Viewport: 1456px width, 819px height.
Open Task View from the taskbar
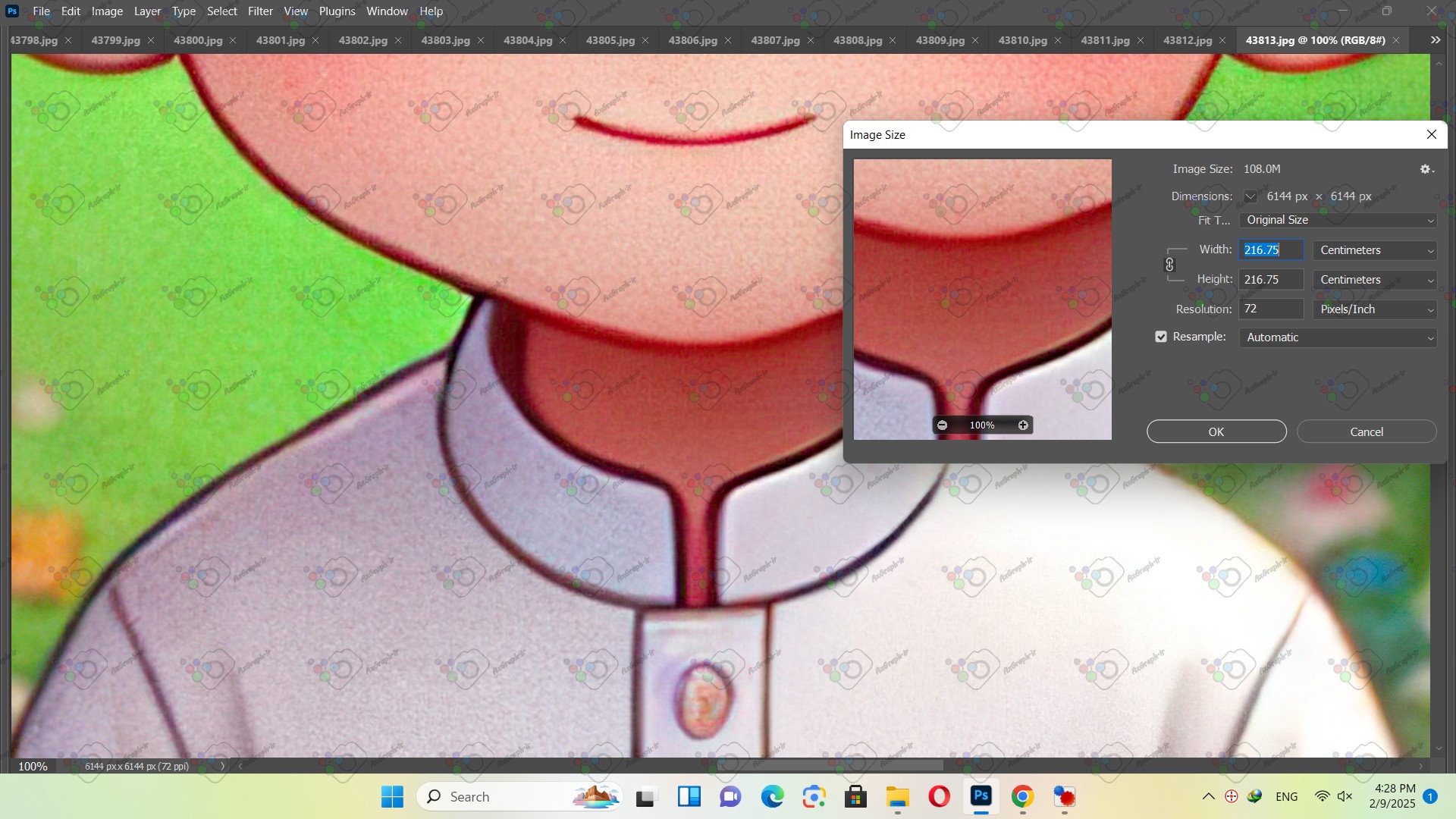point(645,797)
